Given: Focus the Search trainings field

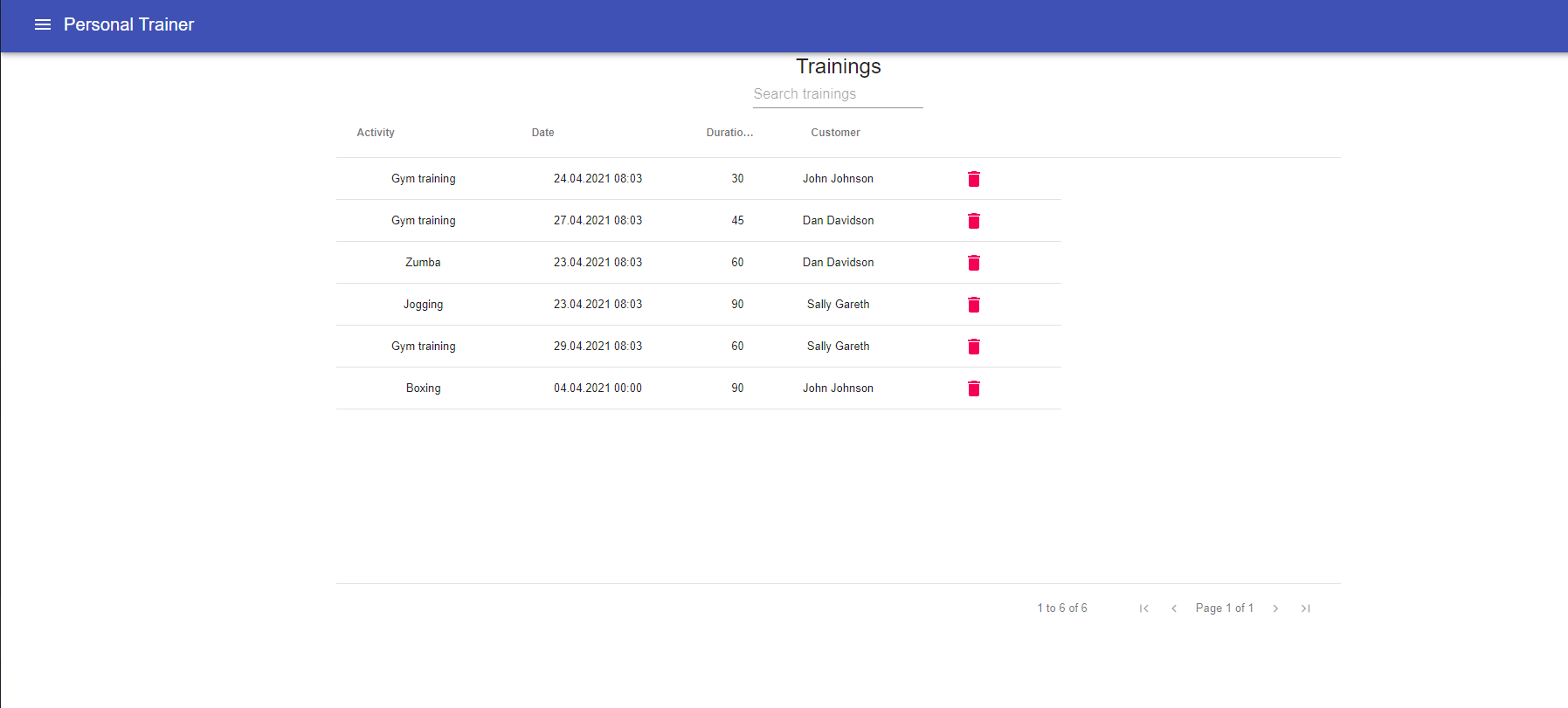Looking at the screenshot, I should [x=838, y=94].
